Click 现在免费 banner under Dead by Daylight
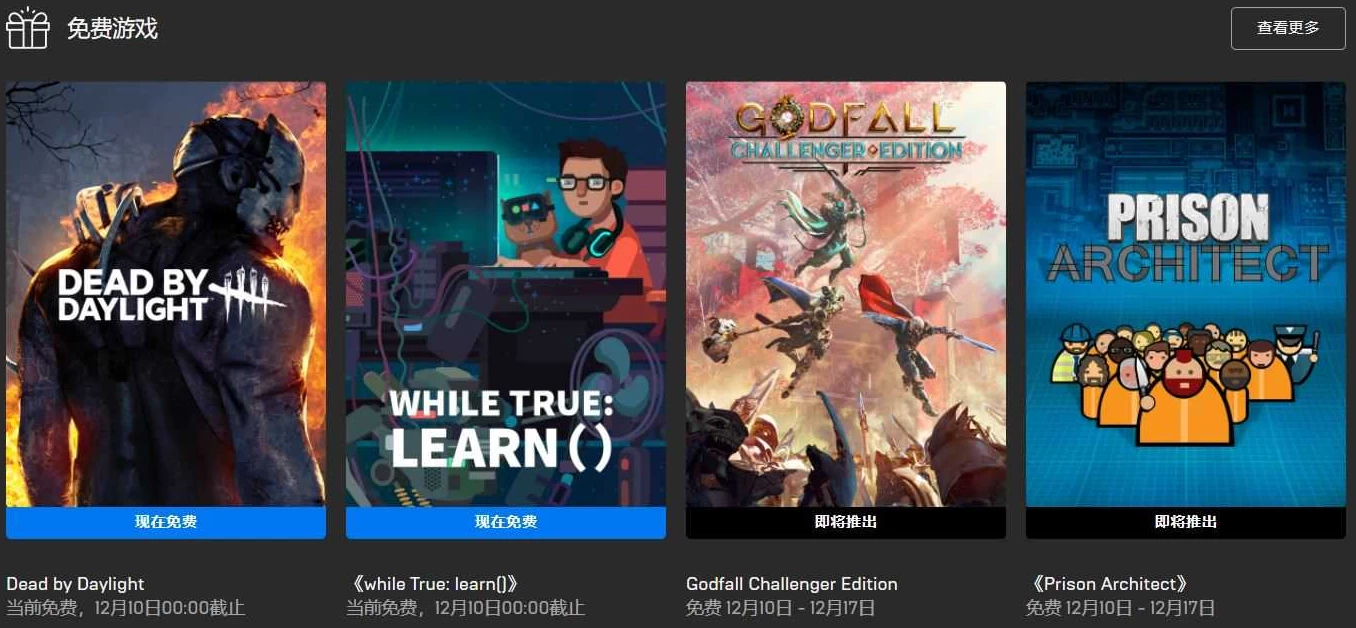The image size is (1356, 628). pos(166,522)
